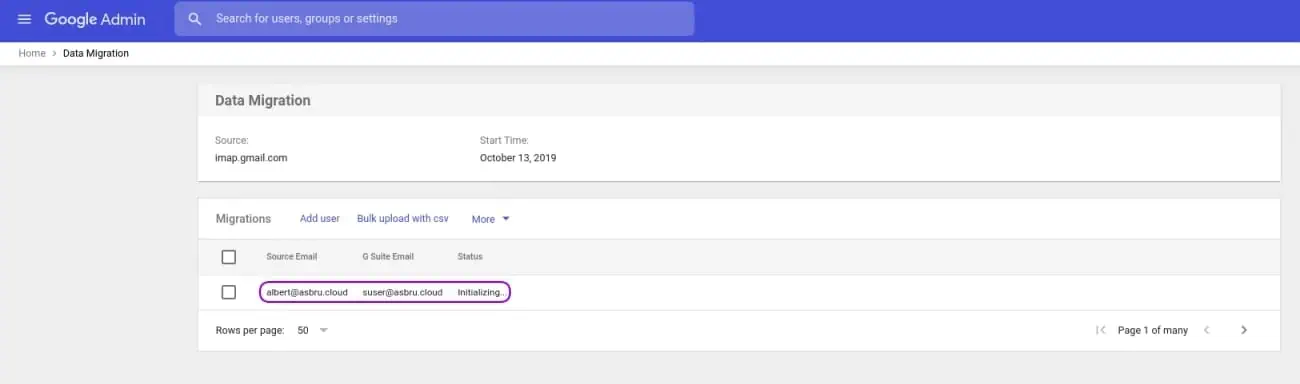Open the rows per page dropdown
Screen dimensions: 1300x384
coord(313,330)
